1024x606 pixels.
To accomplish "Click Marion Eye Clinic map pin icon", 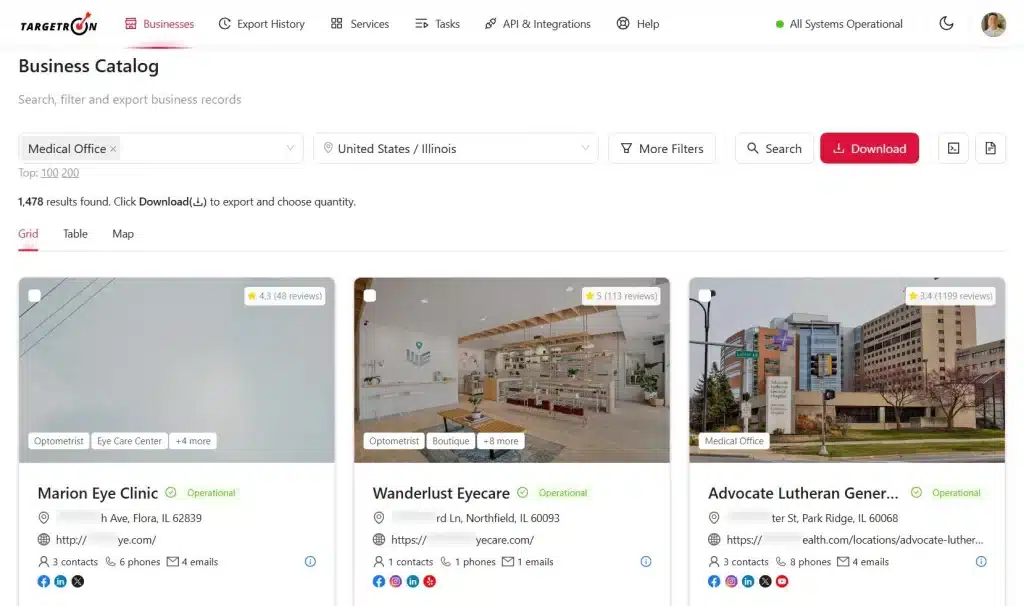I will click(44, 518).
